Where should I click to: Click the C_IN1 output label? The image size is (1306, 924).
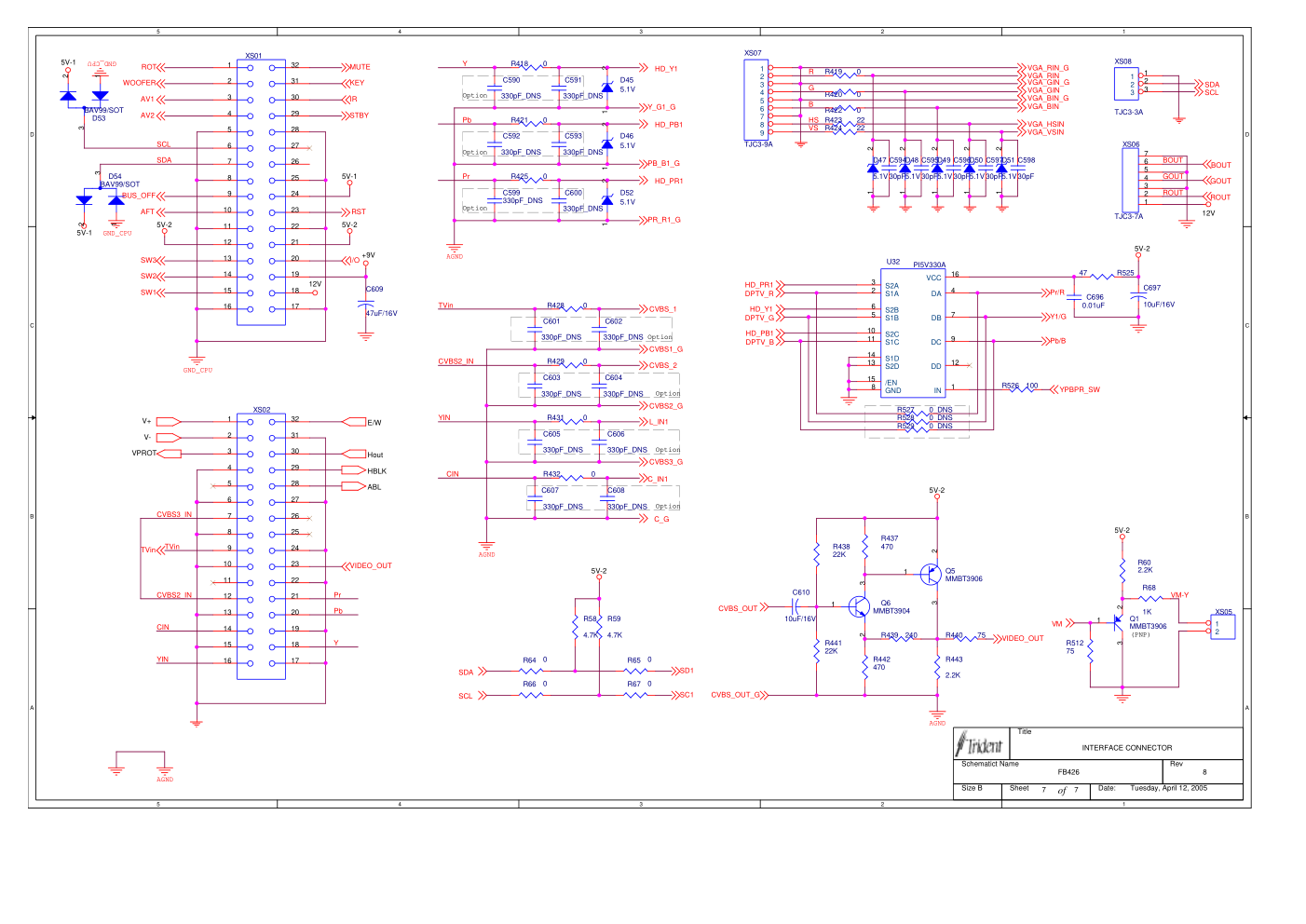[x=659, y=479]
